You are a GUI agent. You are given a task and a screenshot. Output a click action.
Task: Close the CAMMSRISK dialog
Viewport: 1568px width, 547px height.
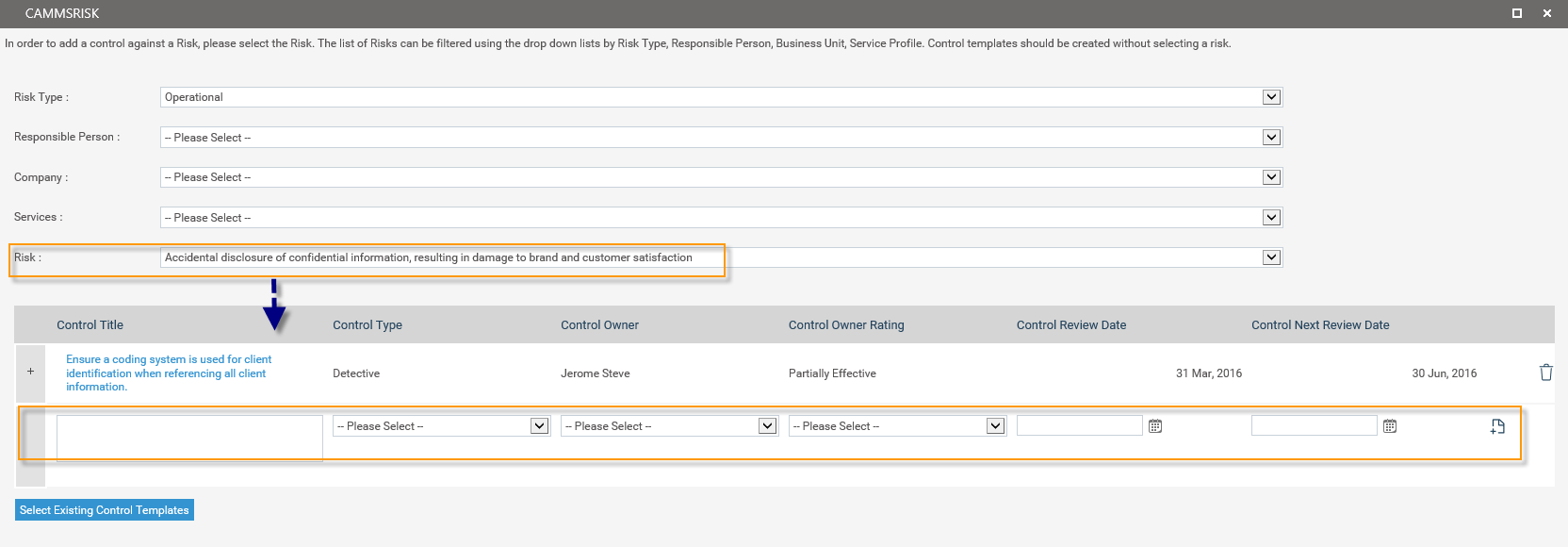coord(1547,13)
